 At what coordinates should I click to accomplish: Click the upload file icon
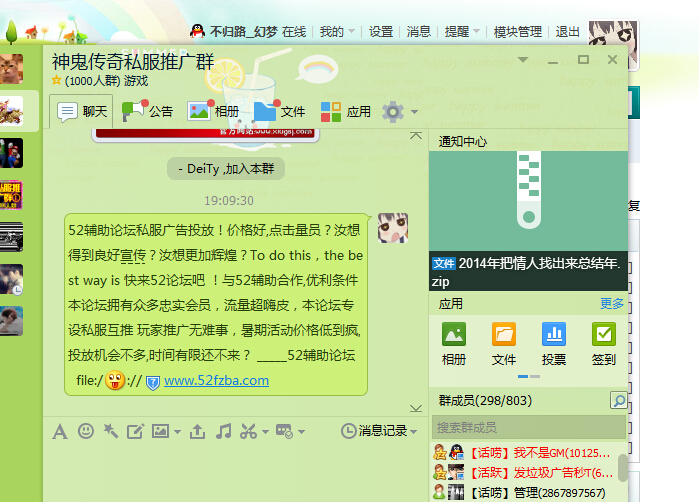(197, 431)
